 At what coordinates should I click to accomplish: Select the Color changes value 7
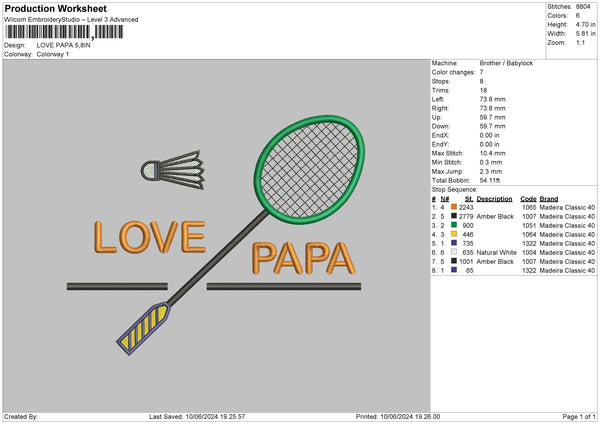coord(481,72)
